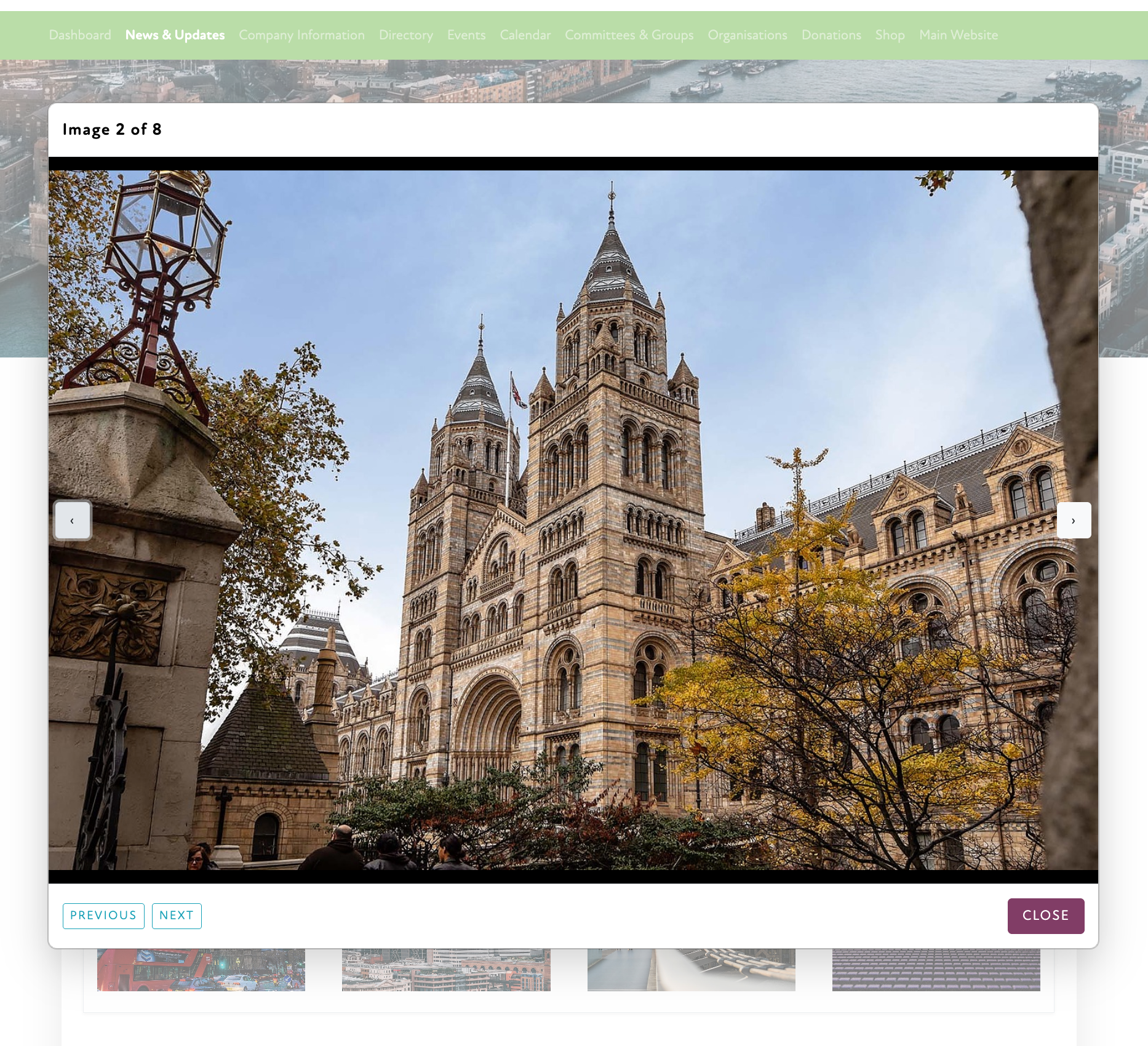Select Committees & Groups in navigation

(629, 35)
